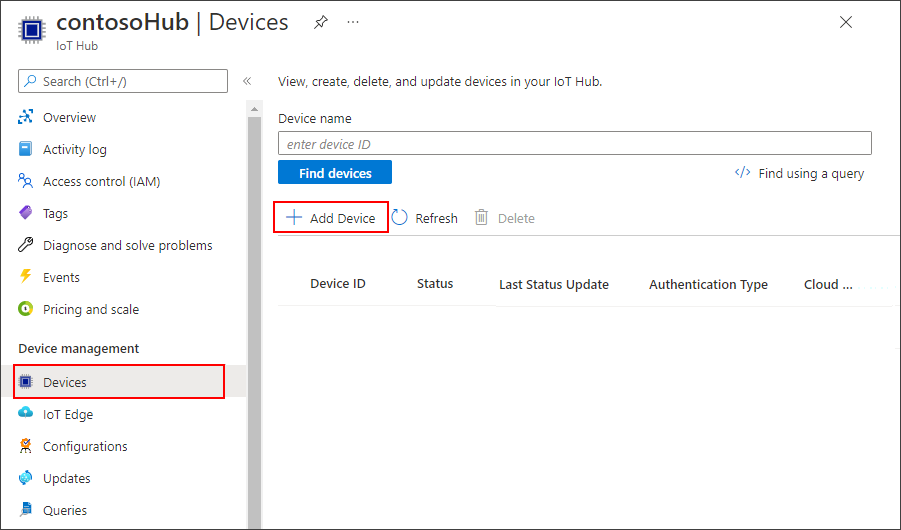
Task: Open the Pricing and scale icon
Action: tap(26, 309)
